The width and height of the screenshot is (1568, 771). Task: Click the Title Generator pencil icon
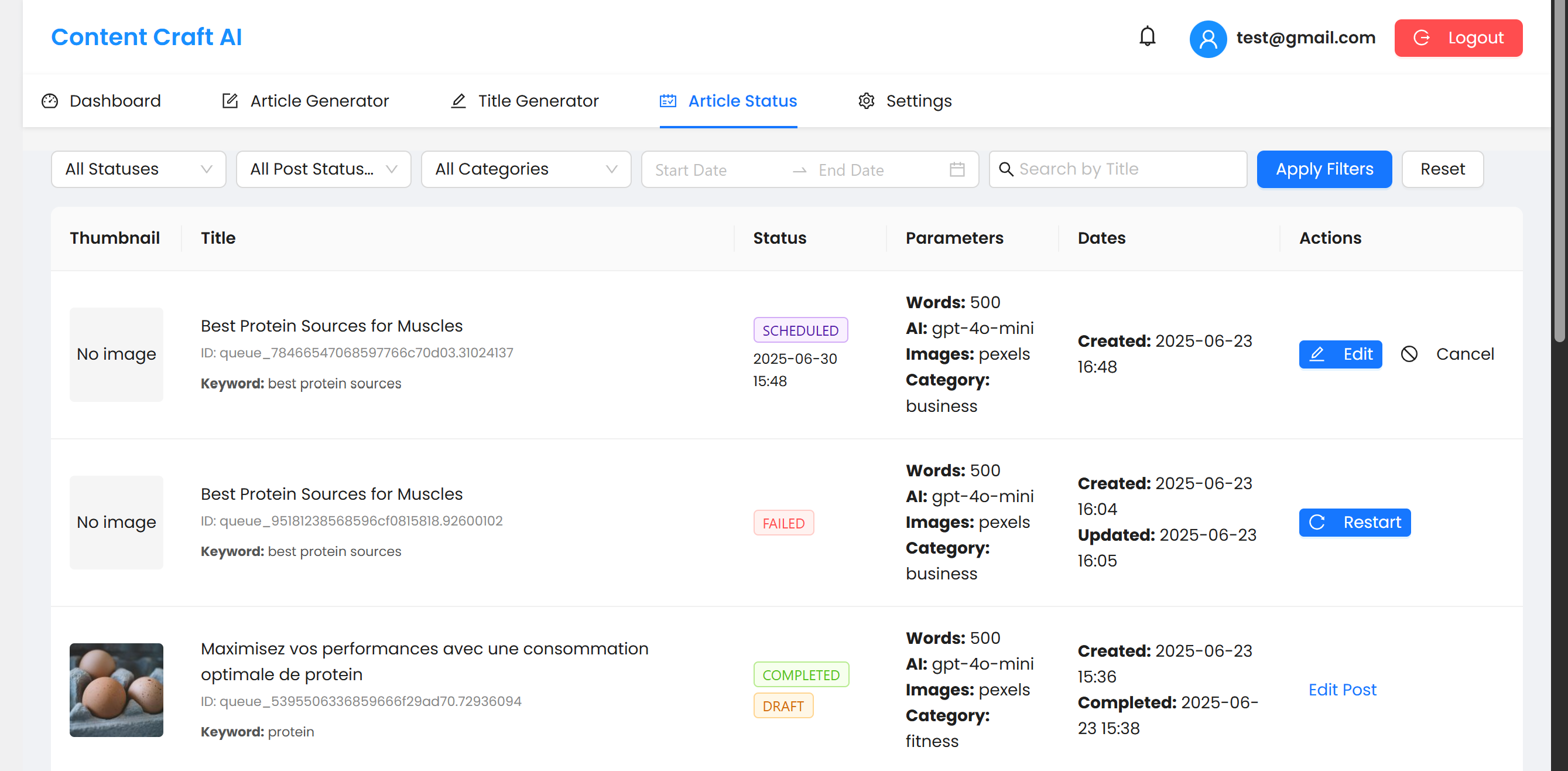458,101
